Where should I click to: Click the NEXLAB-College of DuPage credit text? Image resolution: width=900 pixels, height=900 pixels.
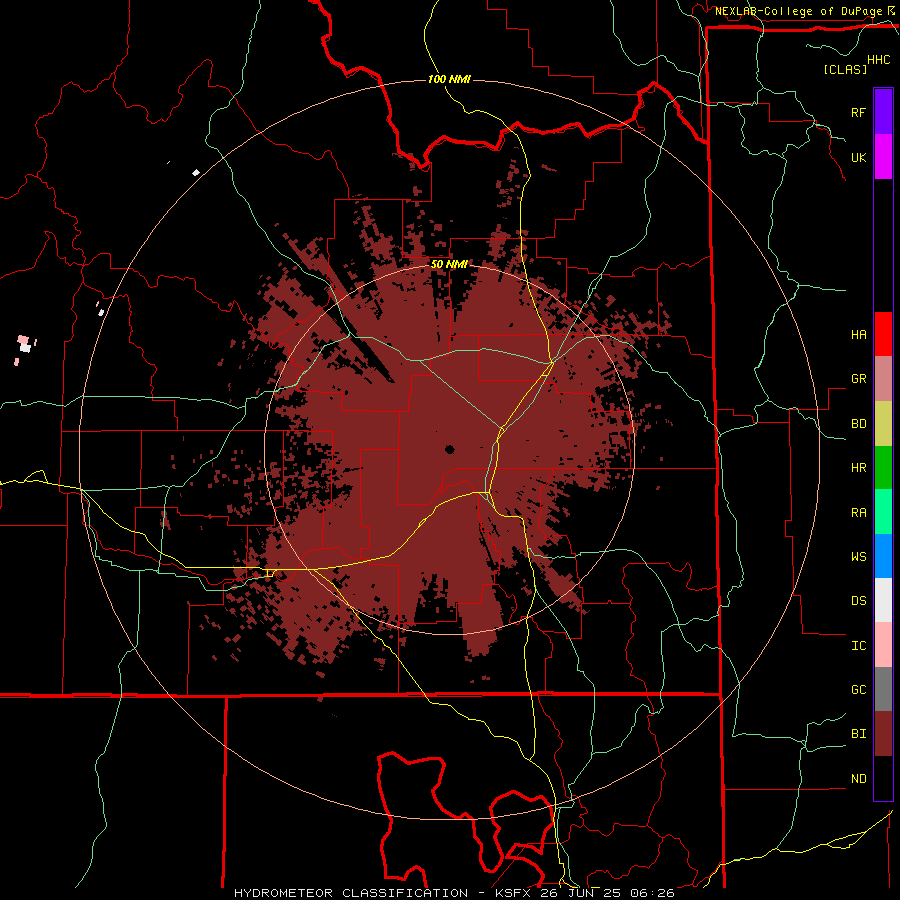(x=798, y=11)
